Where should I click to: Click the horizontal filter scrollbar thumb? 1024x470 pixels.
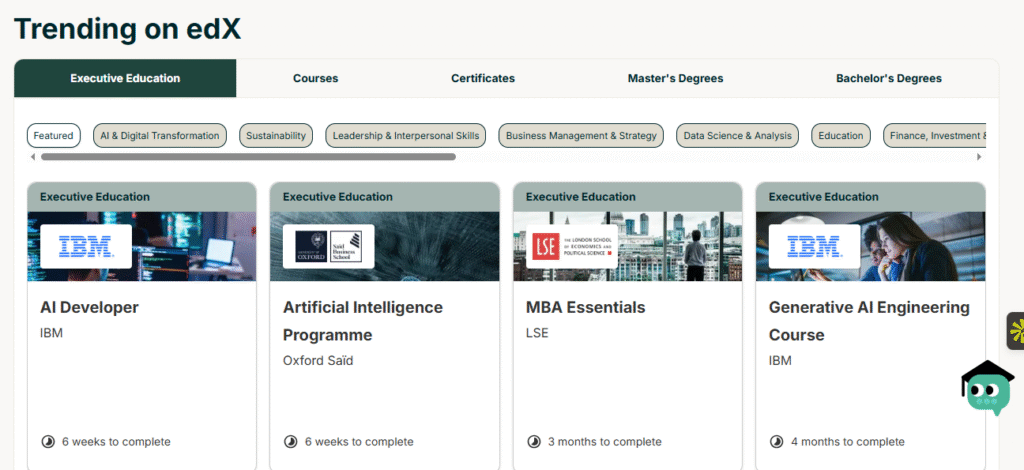point(248,157)
